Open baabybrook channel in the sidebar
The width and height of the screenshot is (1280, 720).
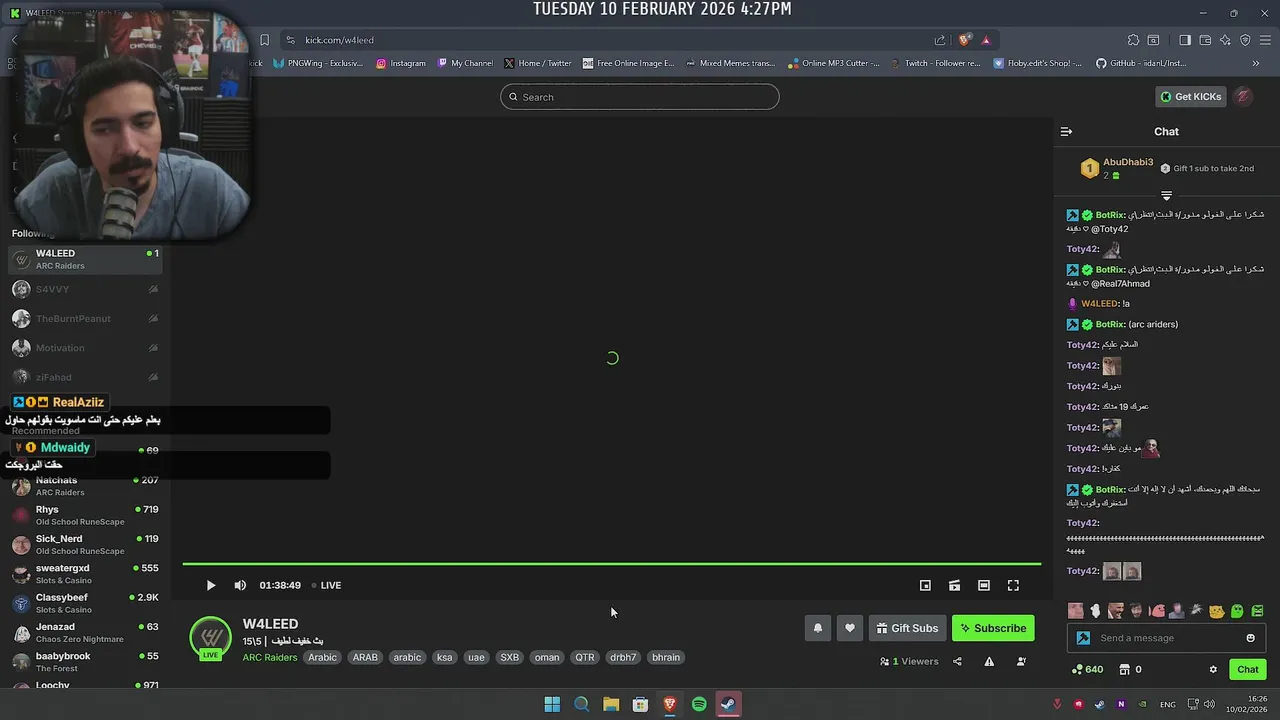pyautogui.click(x=84, y=662)
